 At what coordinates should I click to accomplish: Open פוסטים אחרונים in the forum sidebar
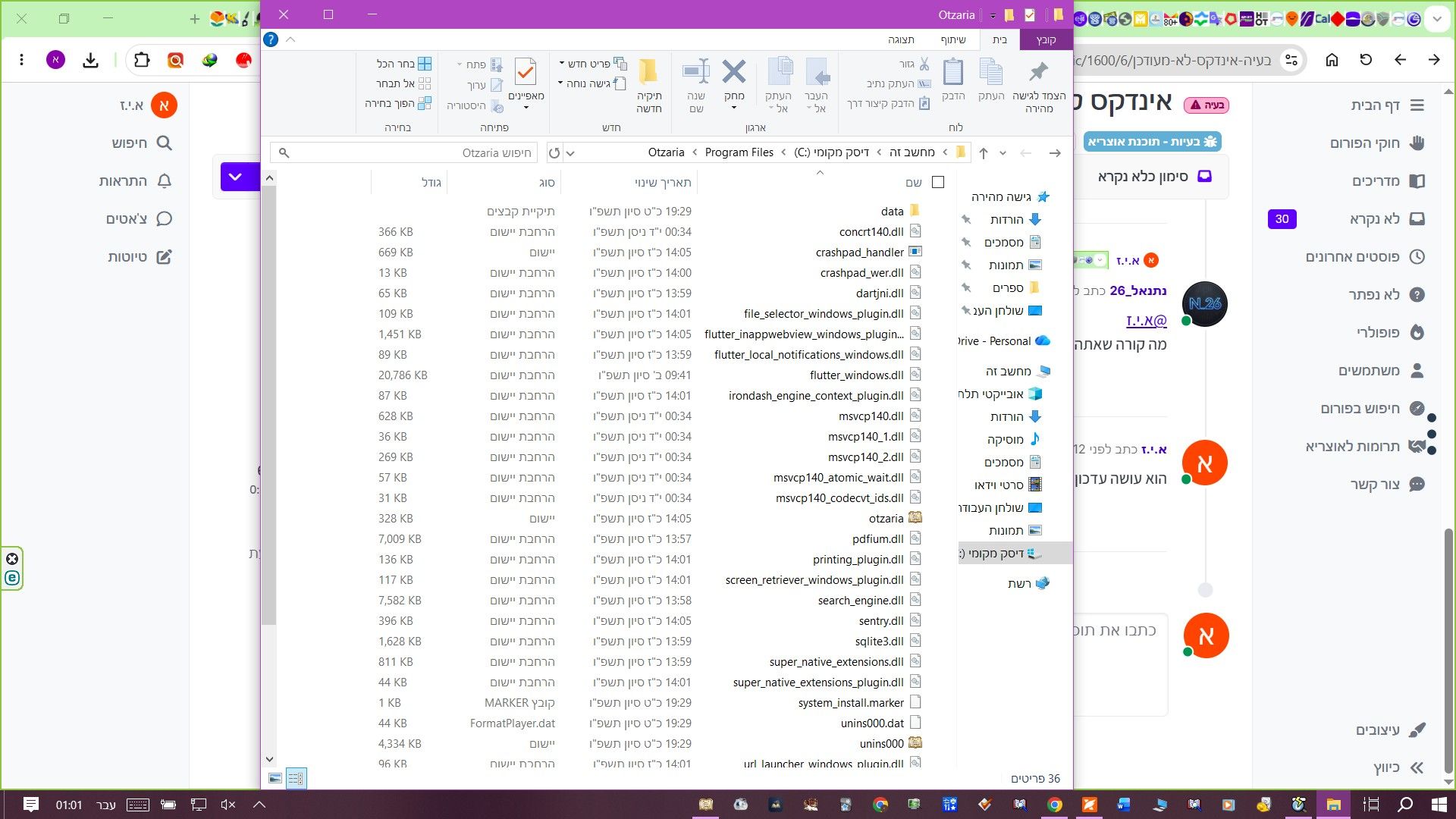tap(1365, 257)
